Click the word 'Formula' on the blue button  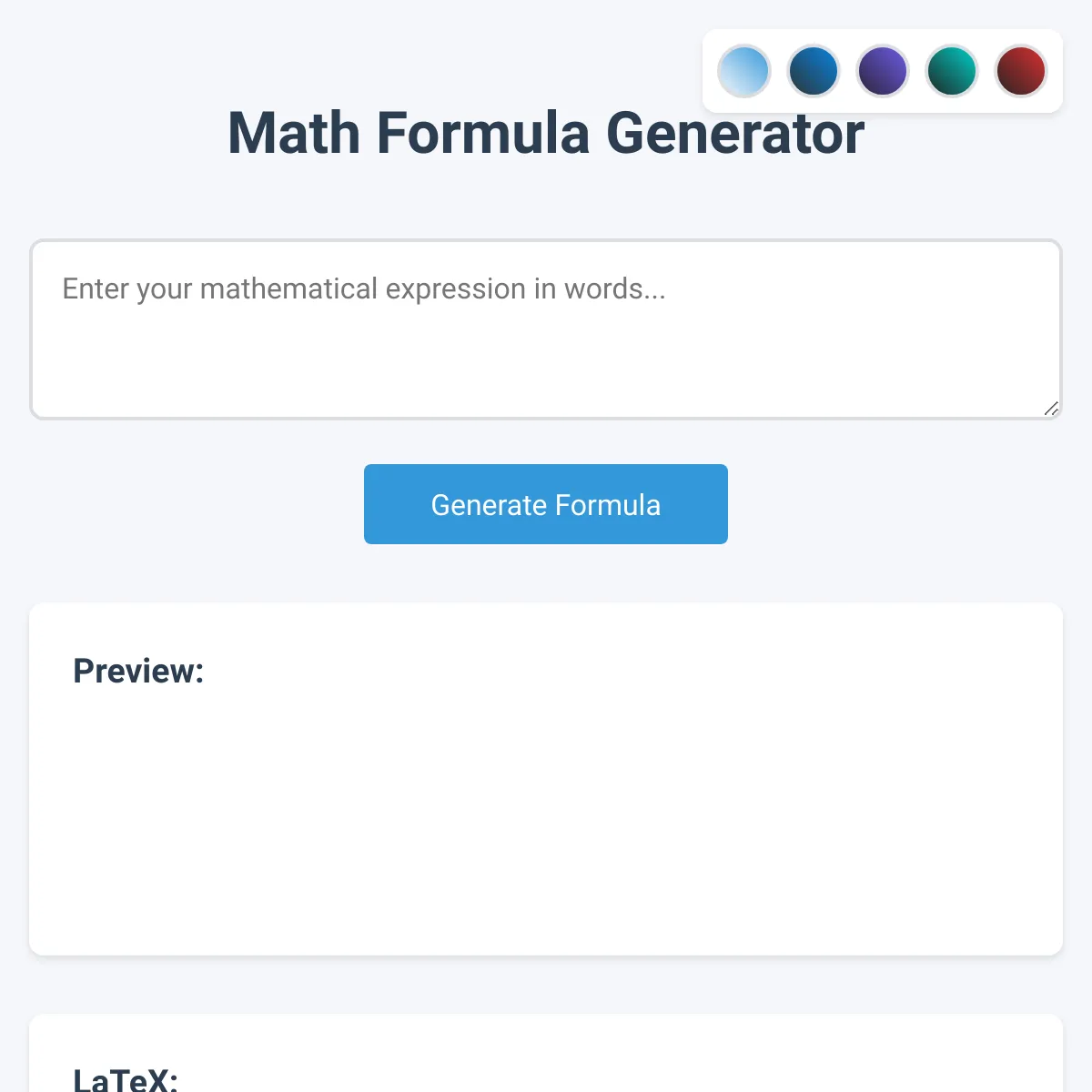tap(608, 505)
